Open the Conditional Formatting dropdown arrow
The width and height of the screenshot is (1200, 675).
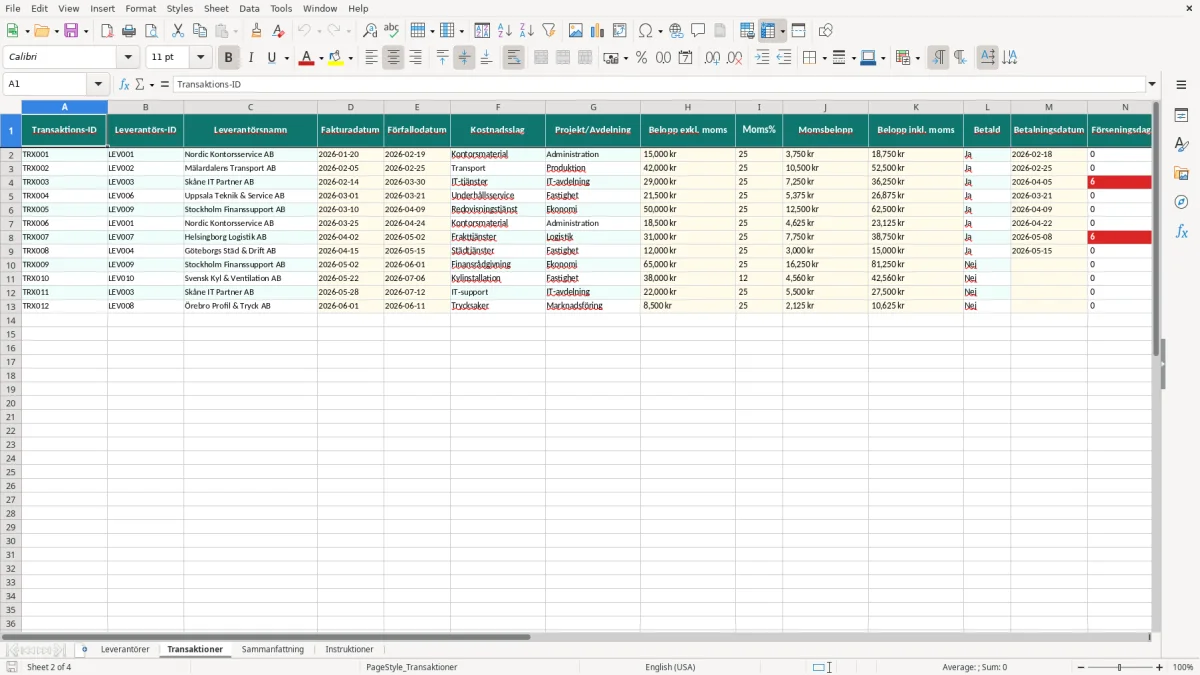tap(917, 58)
